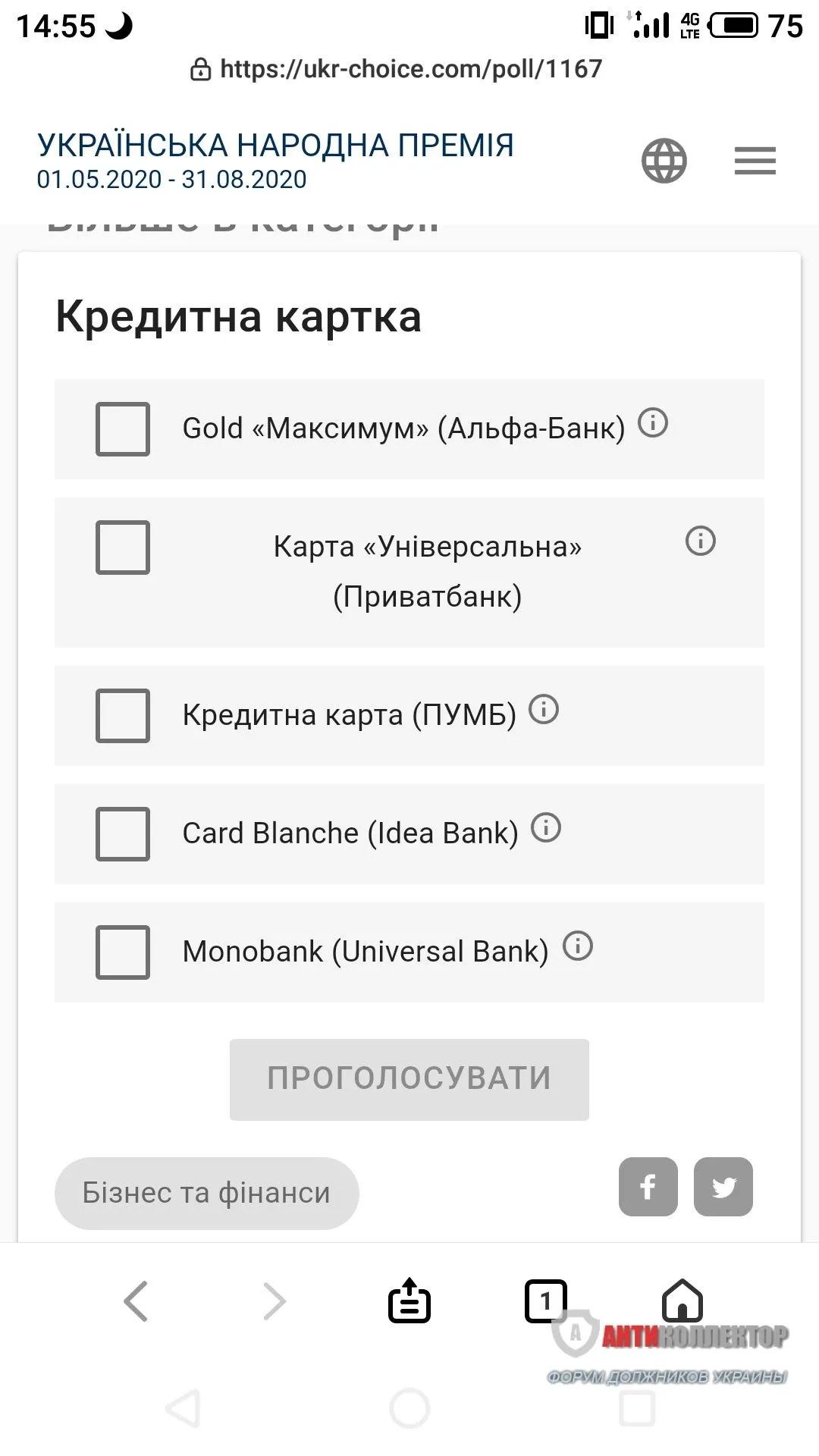The width and height of the screenshot is (819, 1456).
Task: Select the Кредитна карта (ПУМБ) checkbox
Action: click(123, 715)
